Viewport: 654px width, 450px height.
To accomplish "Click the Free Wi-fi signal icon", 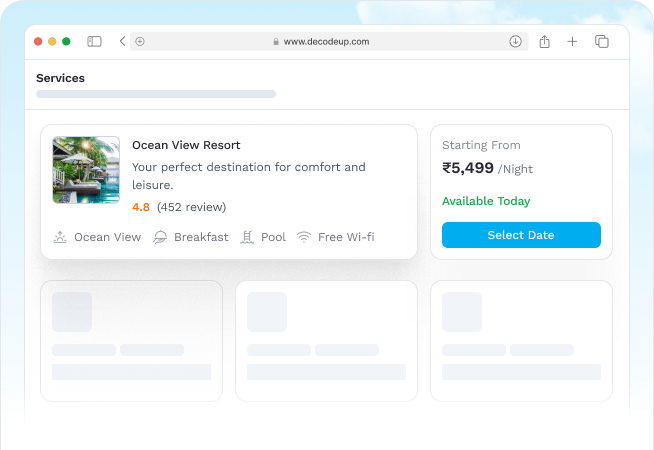I will point(304,237).
